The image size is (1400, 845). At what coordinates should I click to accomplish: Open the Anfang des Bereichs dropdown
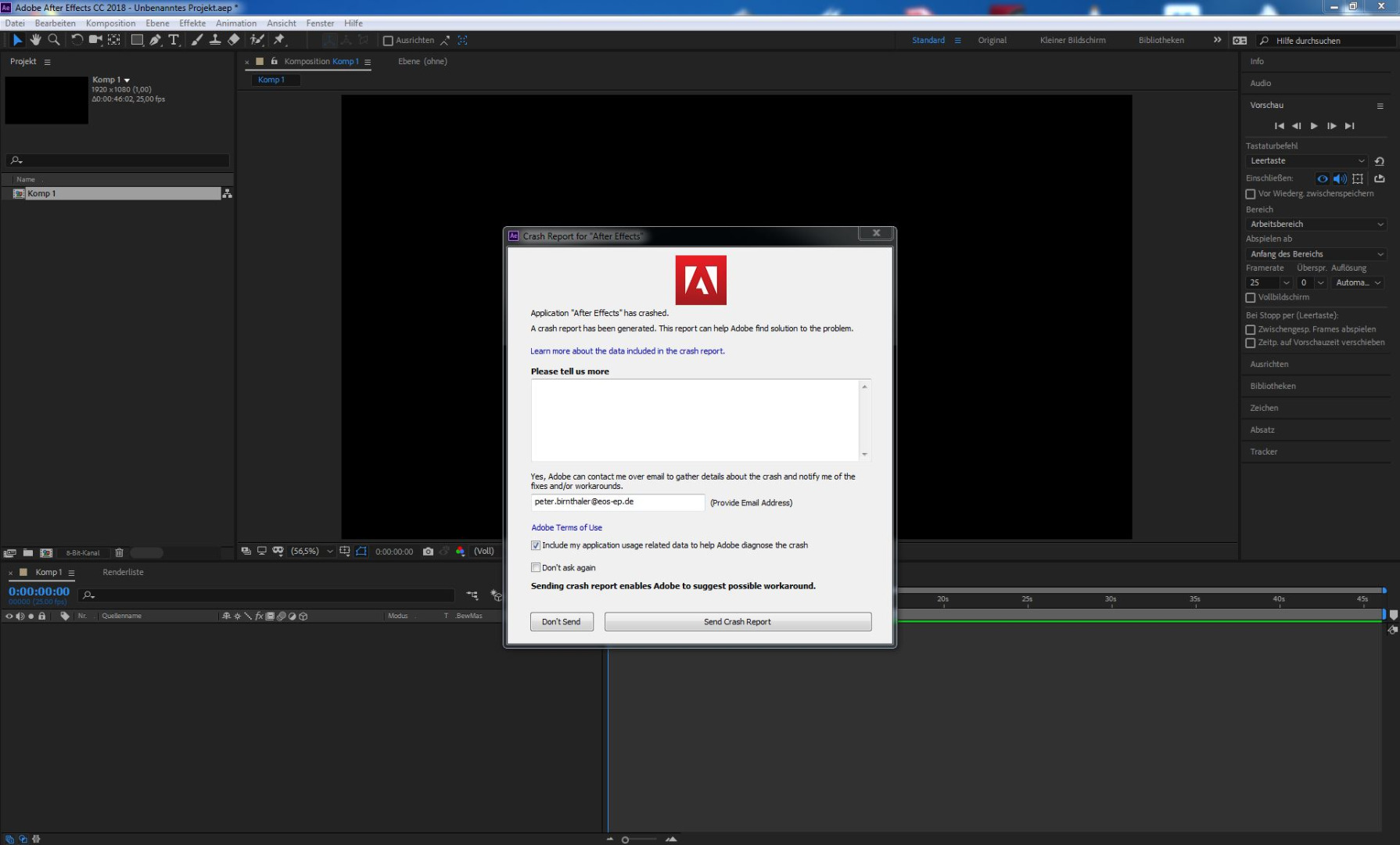1316,254
